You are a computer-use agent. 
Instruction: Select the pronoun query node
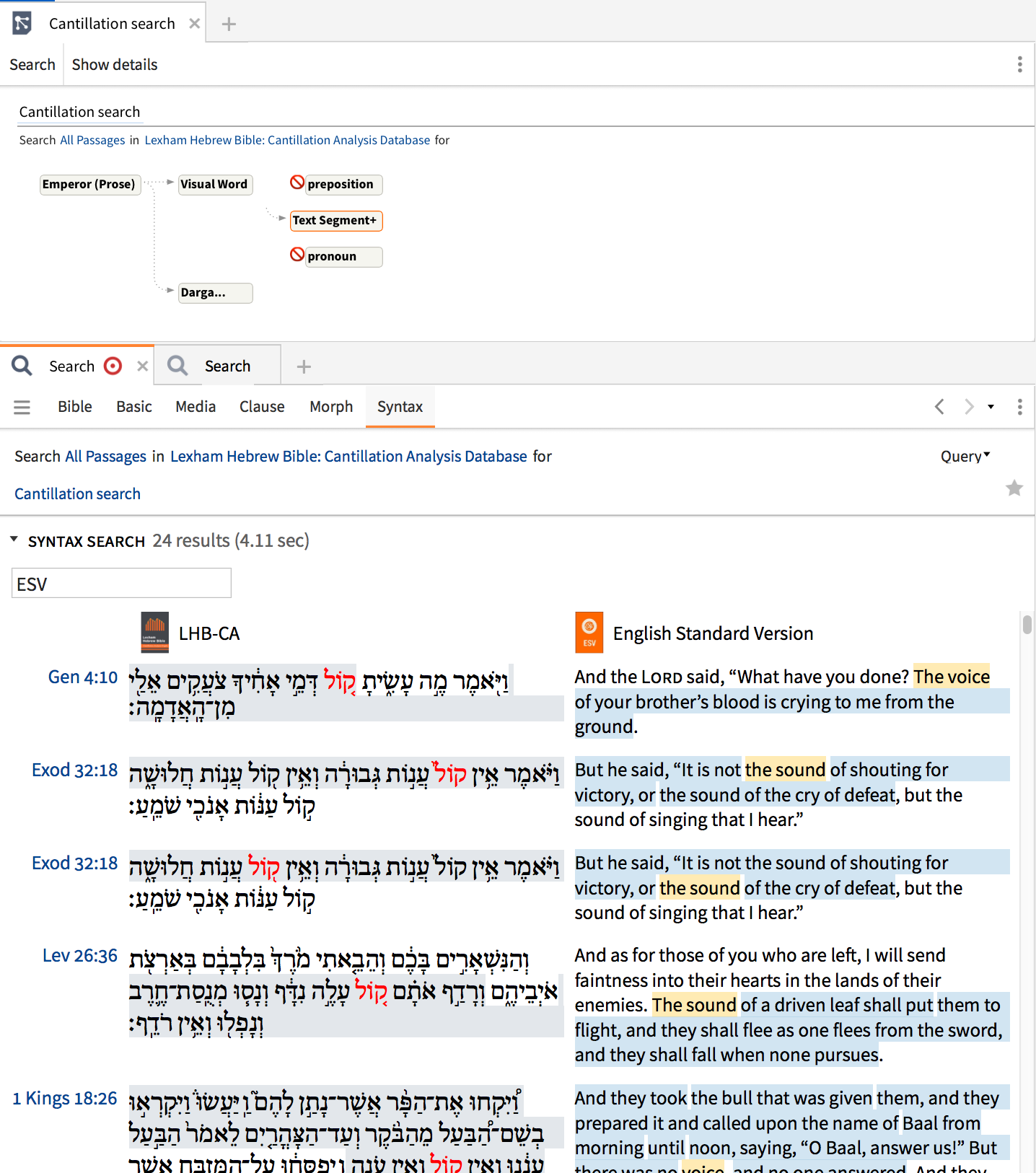343,257
